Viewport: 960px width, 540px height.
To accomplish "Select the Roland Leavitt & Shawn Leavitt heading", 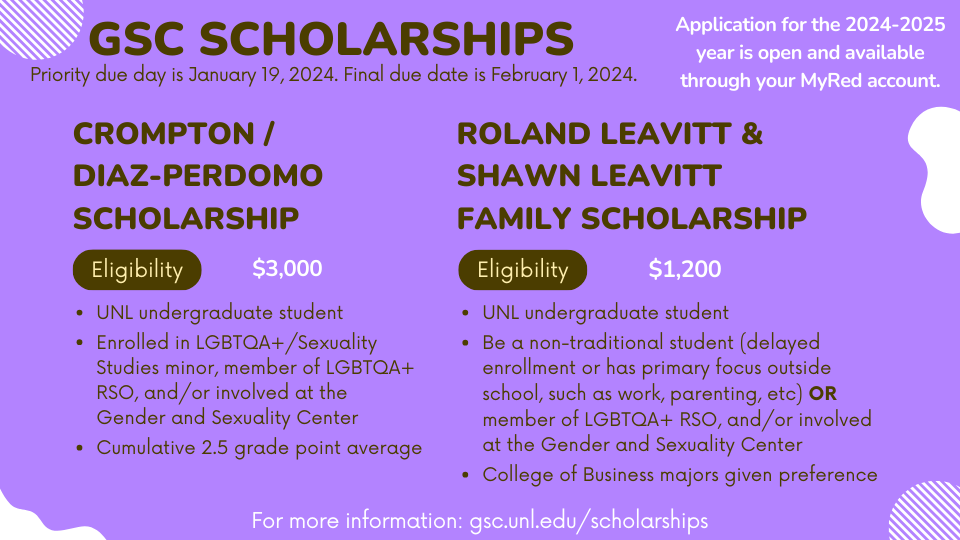I will pyautogui.click(x=610, y=154).
